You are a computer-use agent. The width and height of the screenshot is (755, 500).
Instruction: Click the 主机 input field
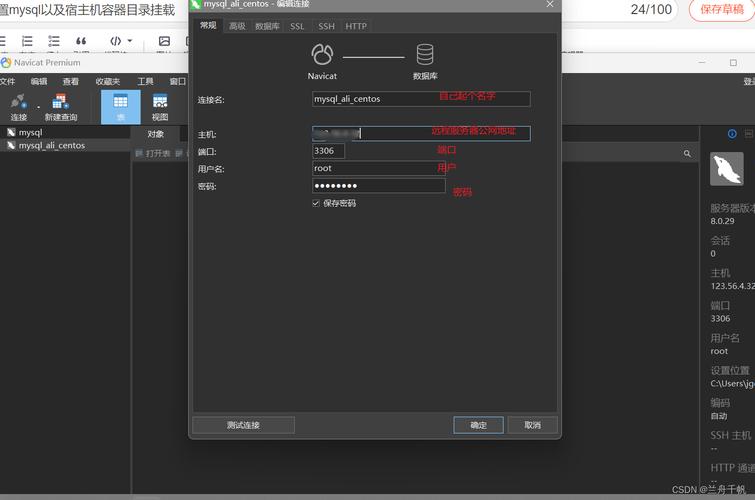(x=421, y=133)
